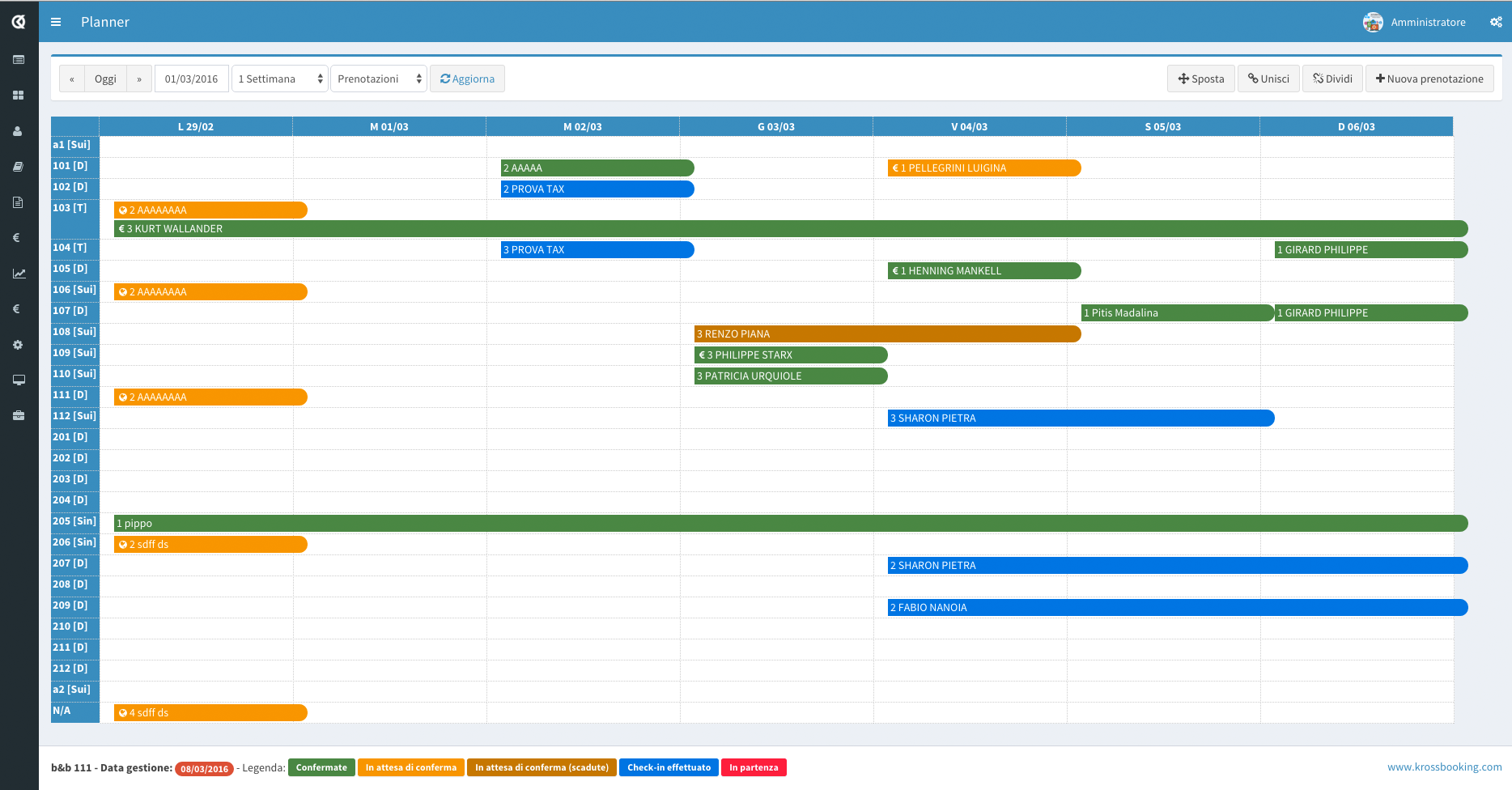
Task: Click the KrossBooking logo icon
Action: (19, 22)
